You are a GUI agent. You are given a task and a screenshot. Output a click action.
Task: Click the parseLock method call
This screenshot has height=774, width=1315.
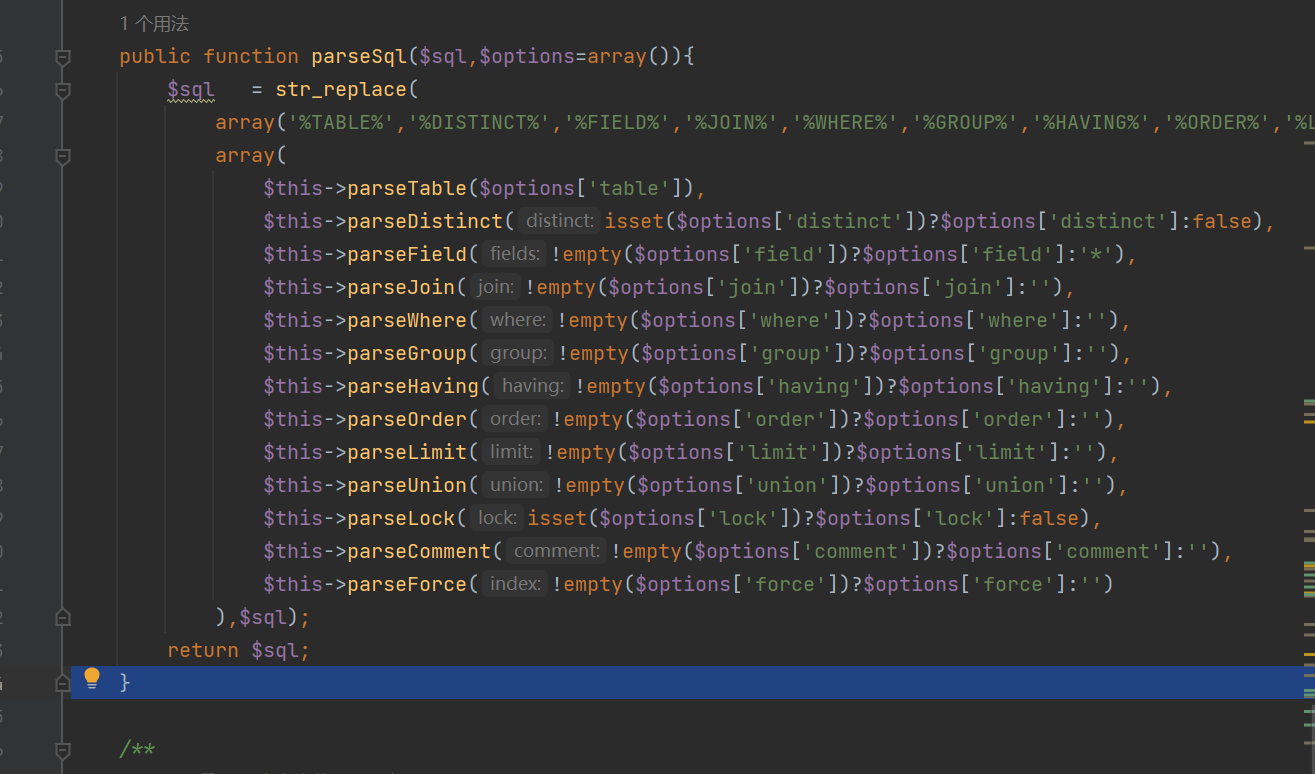pos(401,518)
